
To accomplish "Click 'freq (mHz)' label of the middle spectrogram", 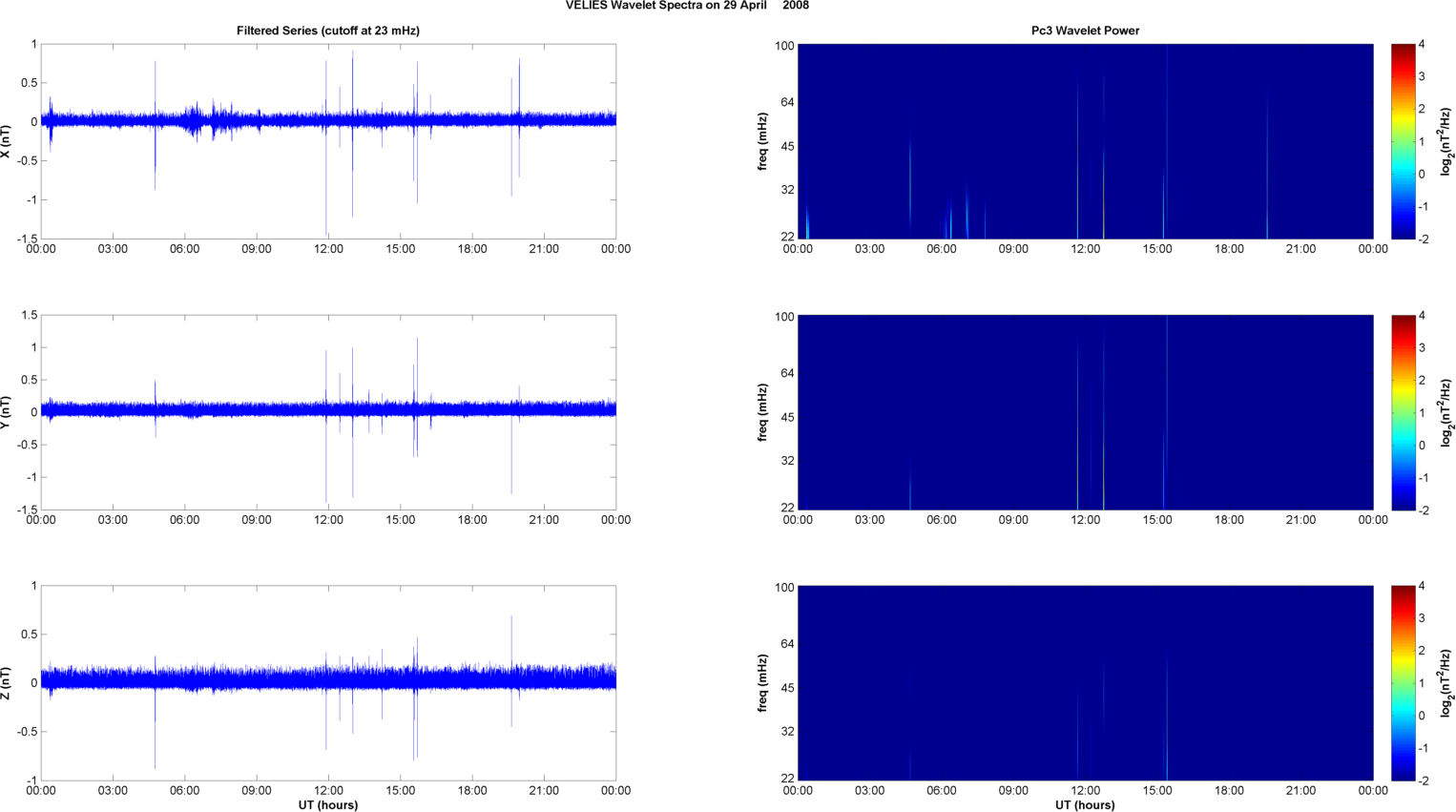I will 763,412.
